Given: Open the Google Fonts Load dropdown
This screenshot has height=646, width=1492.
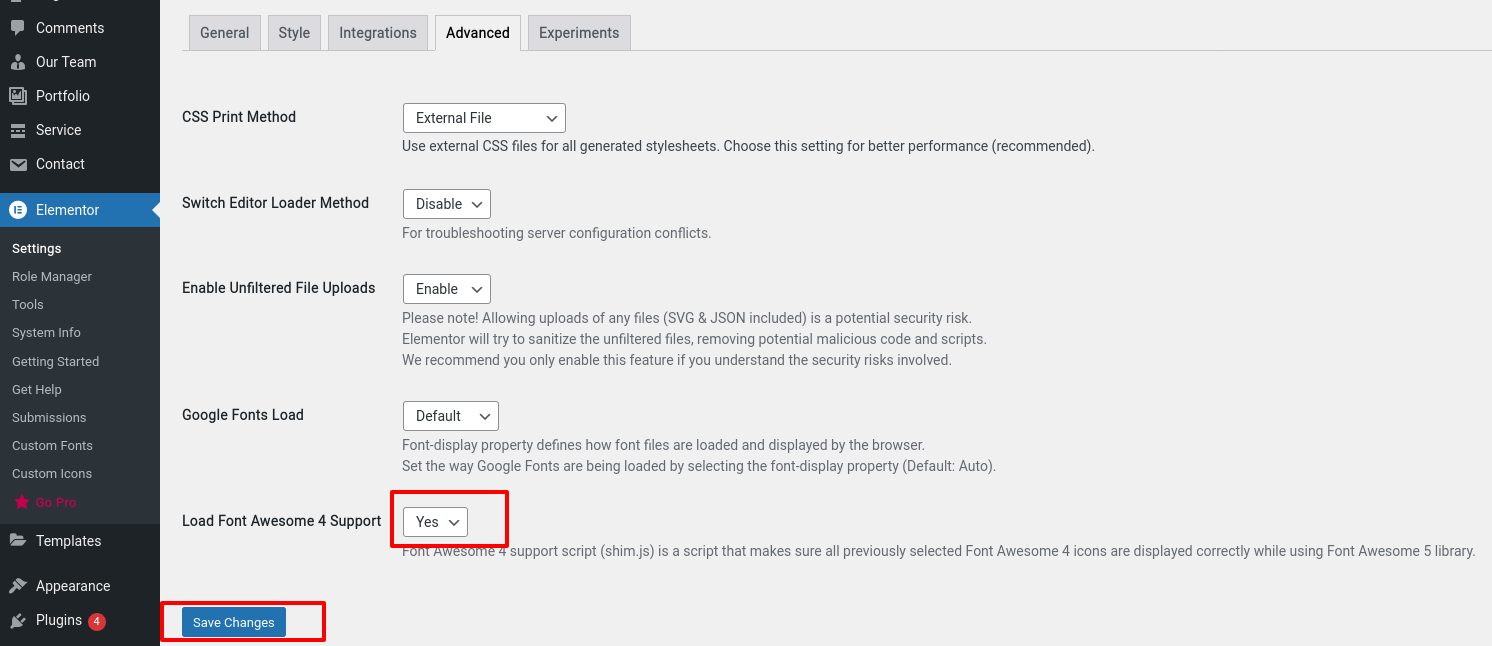Looking at the screenshot, I should (451, 416).
